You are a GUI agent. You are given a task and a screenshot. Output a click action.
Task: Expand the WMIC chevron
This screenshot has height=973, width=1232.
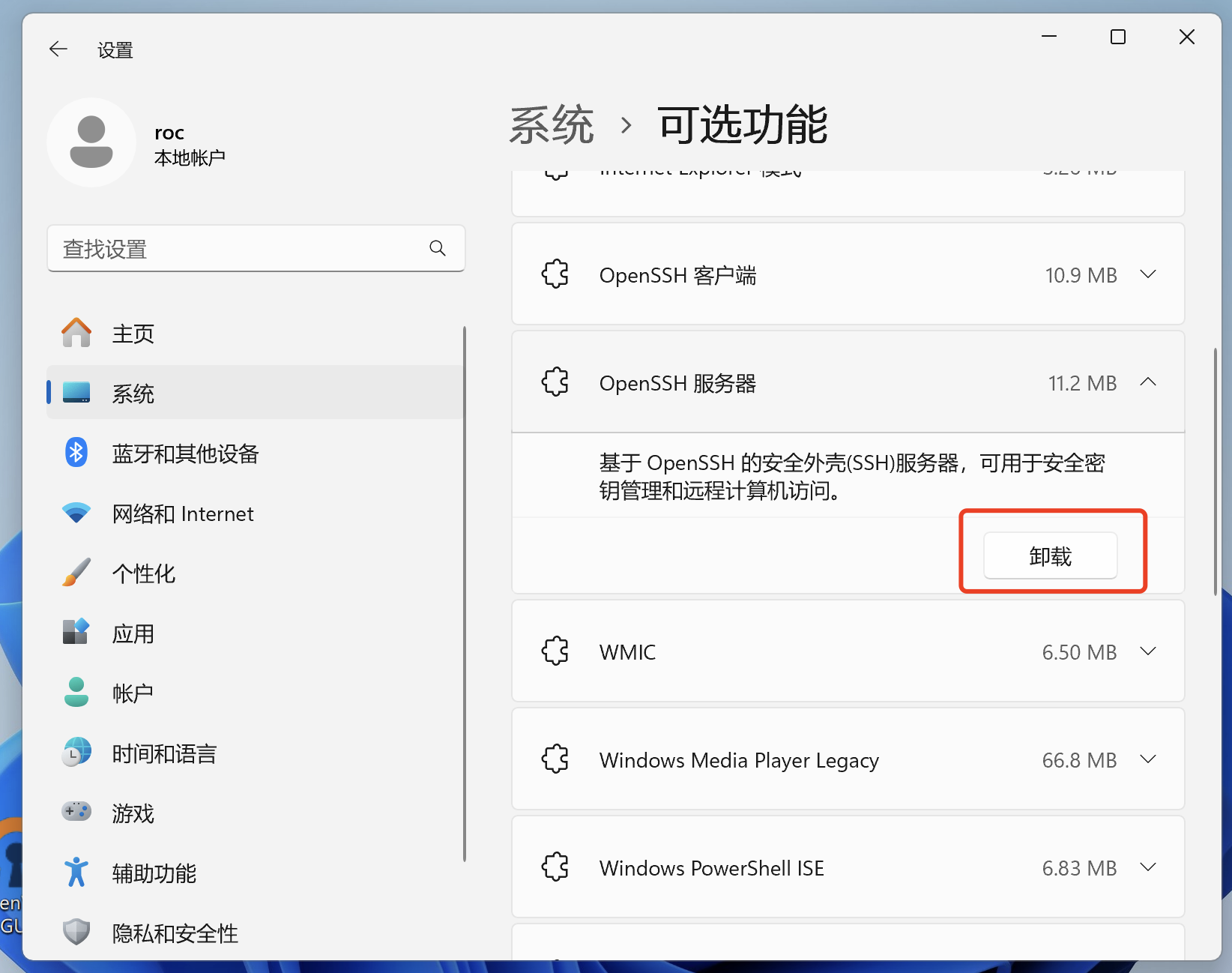tap(1148, 651)
